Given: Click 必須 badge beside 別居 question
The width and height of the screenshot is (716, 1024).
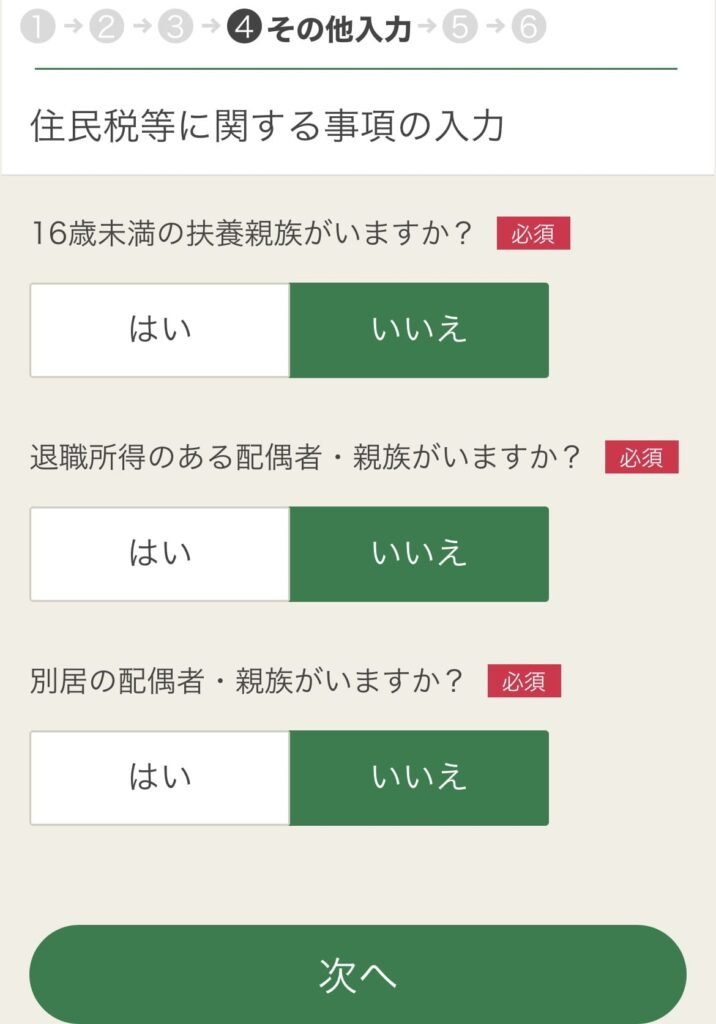Looking at the screenshot, I should [x=524, y=681].
